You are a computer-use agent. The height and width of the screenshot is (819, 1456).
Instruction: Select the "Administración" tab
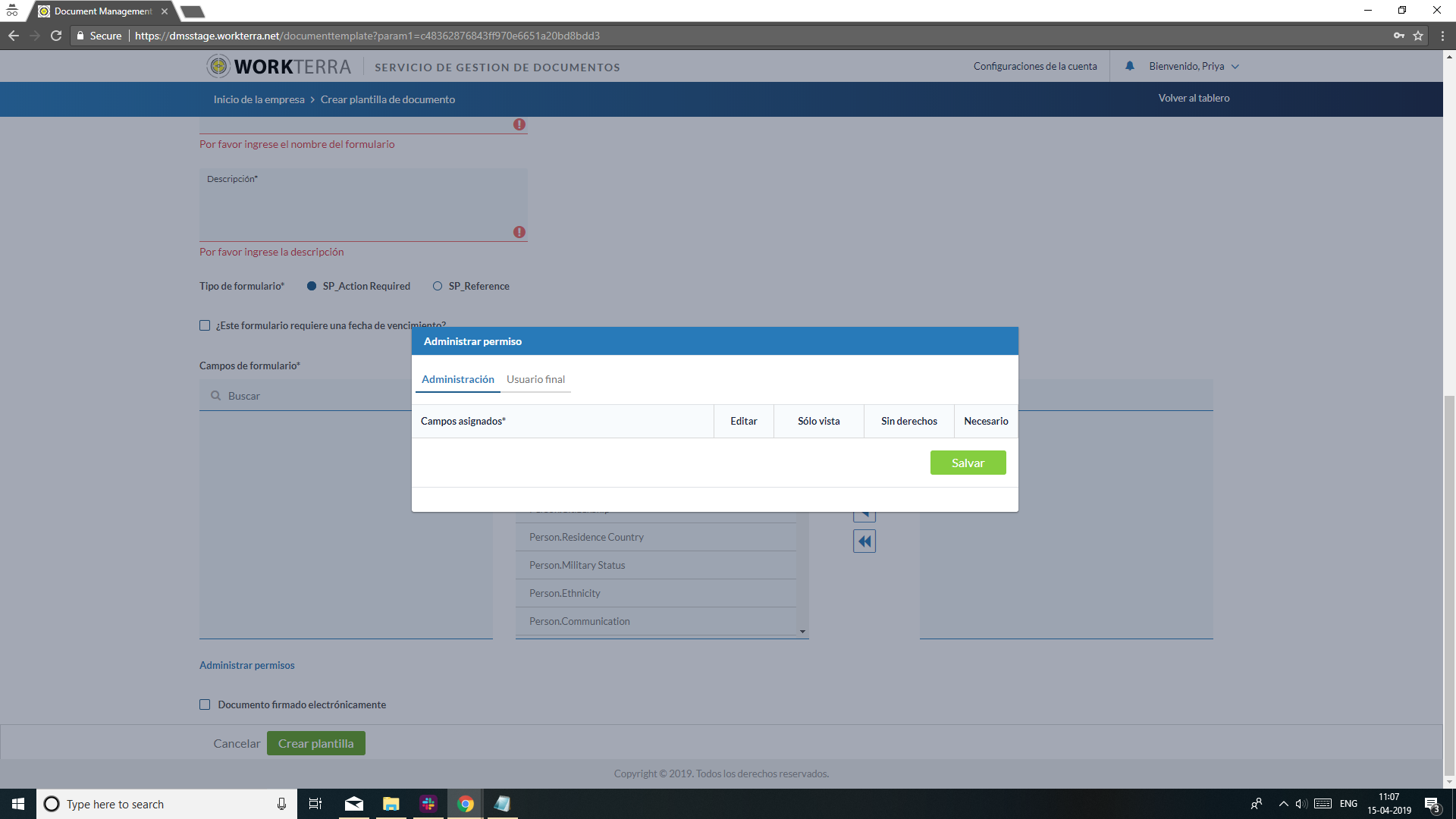[x=458, y=379]
